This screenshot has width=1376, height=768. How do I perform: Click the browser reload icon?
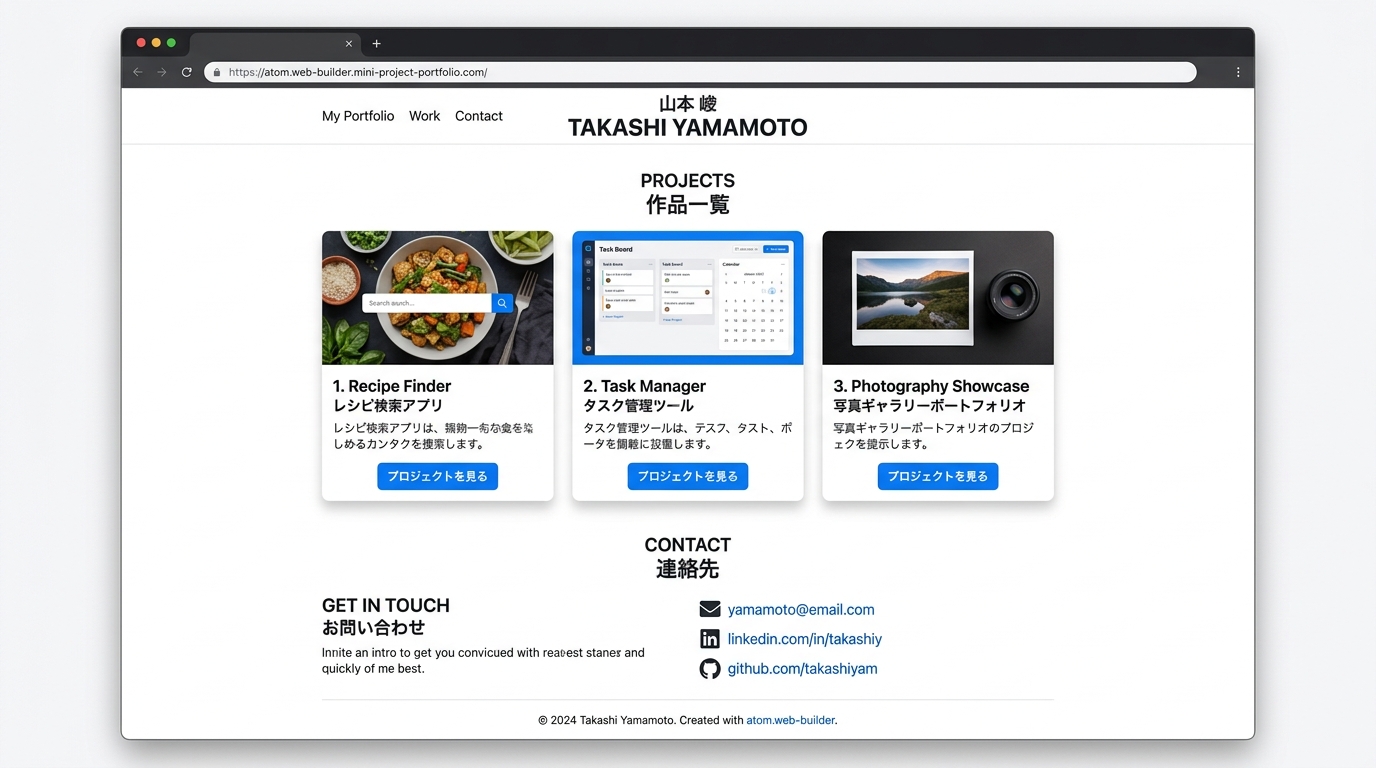pos(186,72)
